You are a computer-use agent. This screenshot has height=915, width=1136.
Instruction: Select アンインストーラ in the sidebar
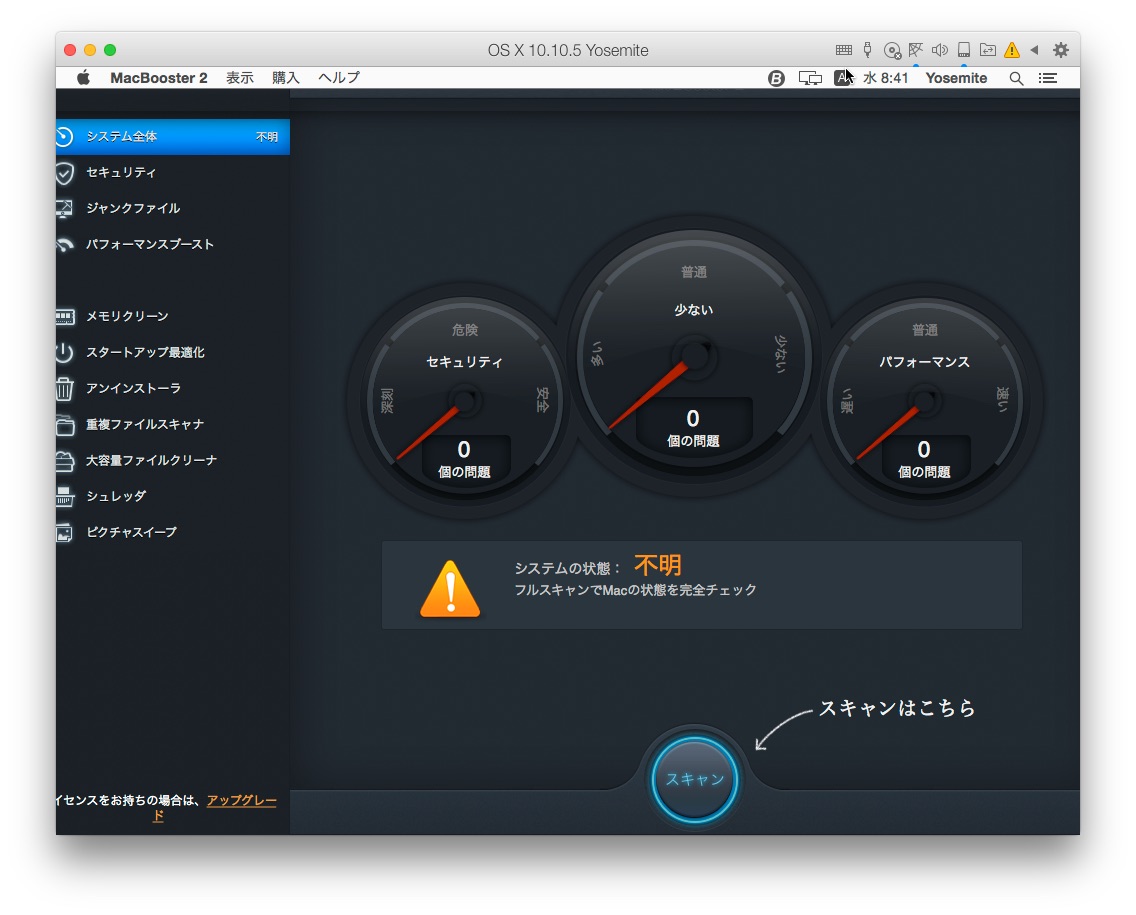tap(172, 389)
